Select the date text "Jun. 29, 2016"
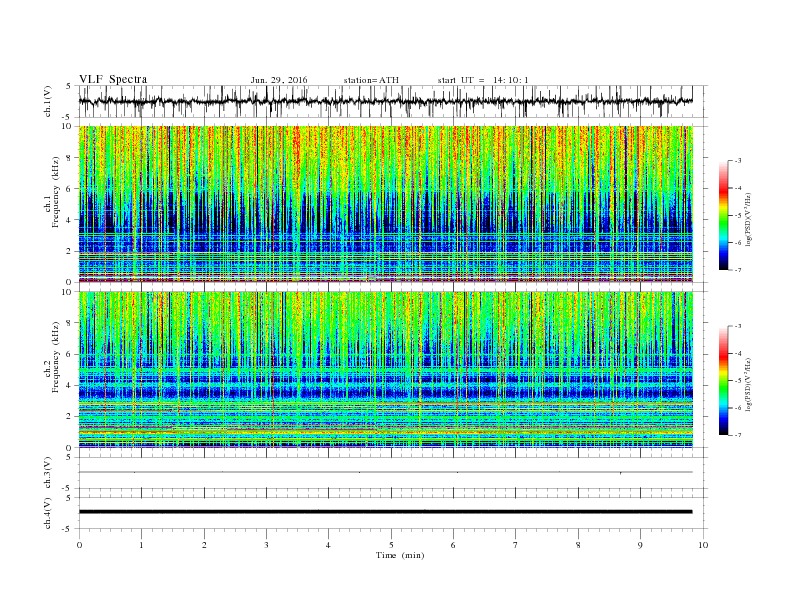The image size is (792, 612). [279, 80]
